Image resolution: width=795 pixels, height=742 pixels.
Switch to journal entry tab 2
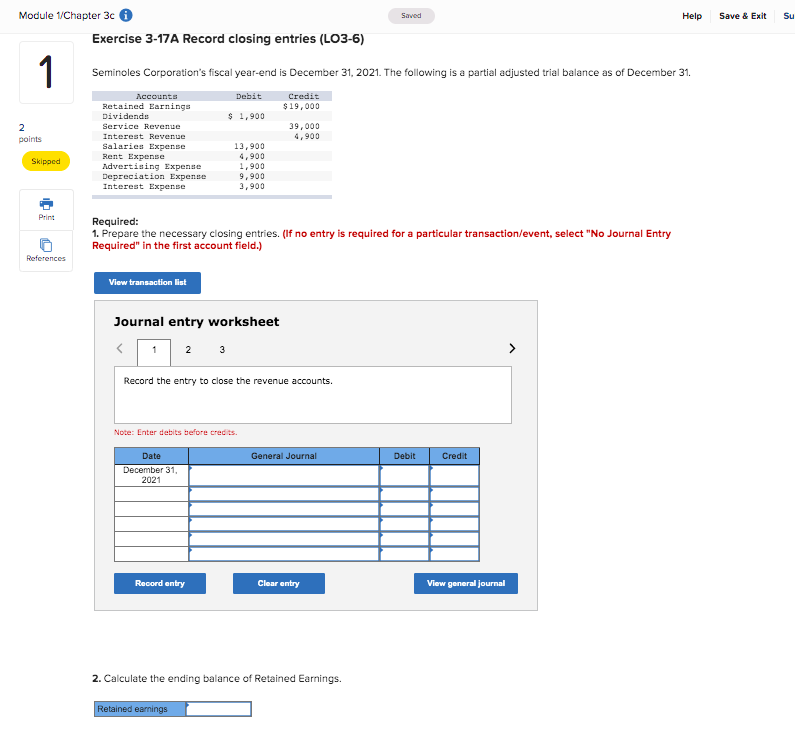click(188, 349)
